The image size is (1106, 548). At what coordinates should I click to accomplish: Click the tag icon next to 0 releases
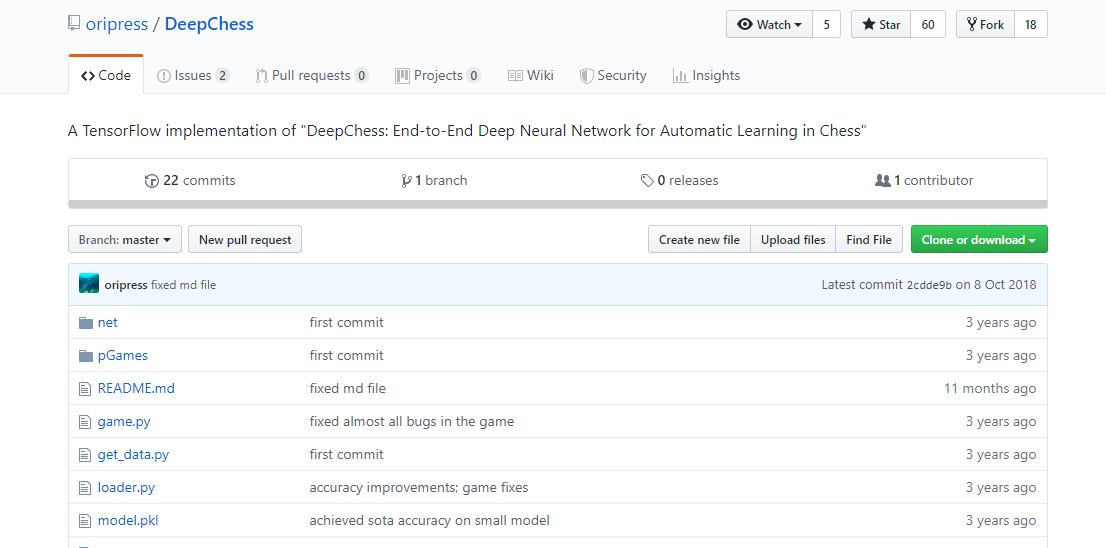click(x=647, y=181)
